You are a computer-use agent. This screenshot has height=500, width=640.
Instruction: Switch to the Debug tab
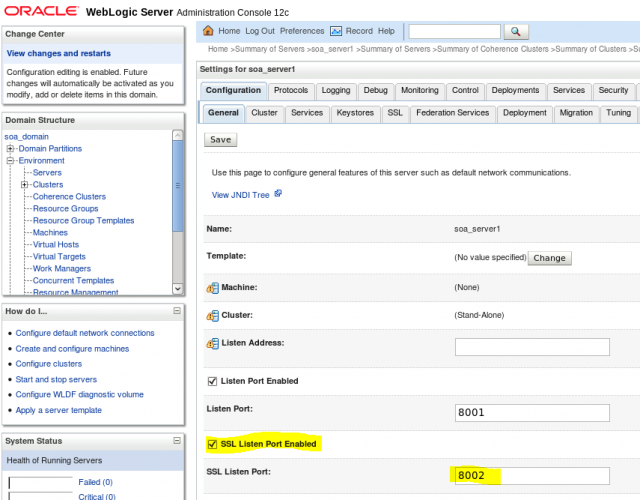(x=376, y=90)
